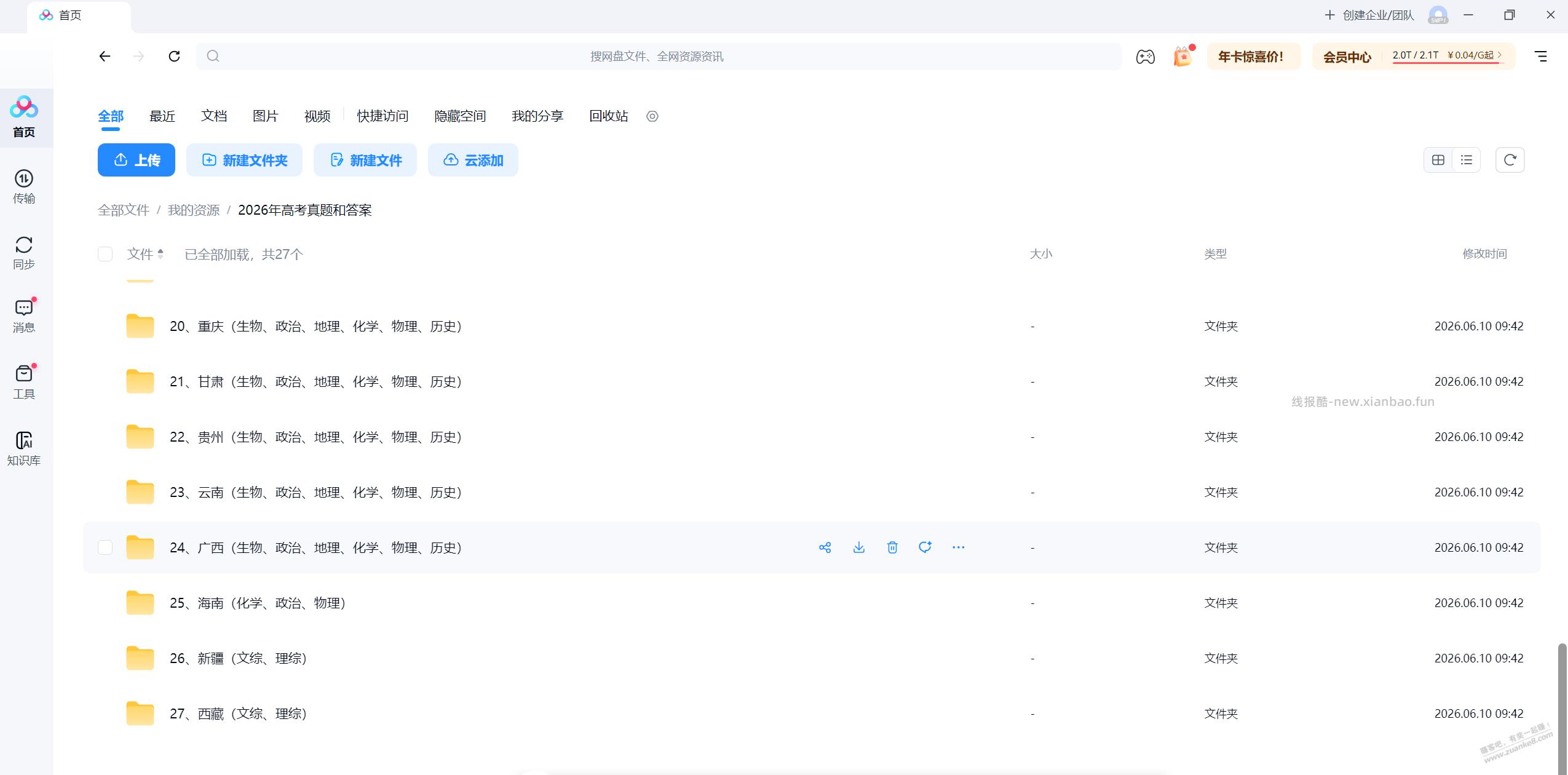Switch to 图片 tab

click(266, 116)
